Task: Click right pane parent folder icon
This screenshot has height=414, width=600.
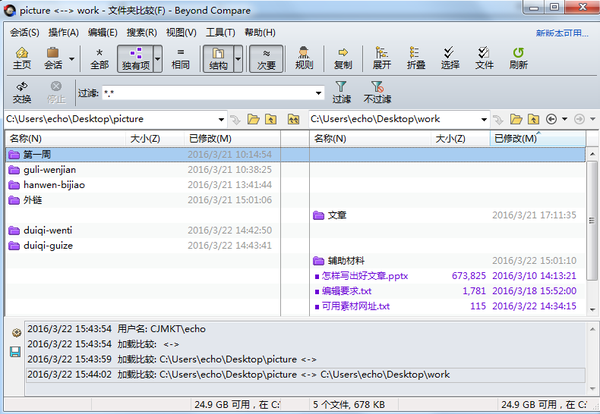Action: 533,119
